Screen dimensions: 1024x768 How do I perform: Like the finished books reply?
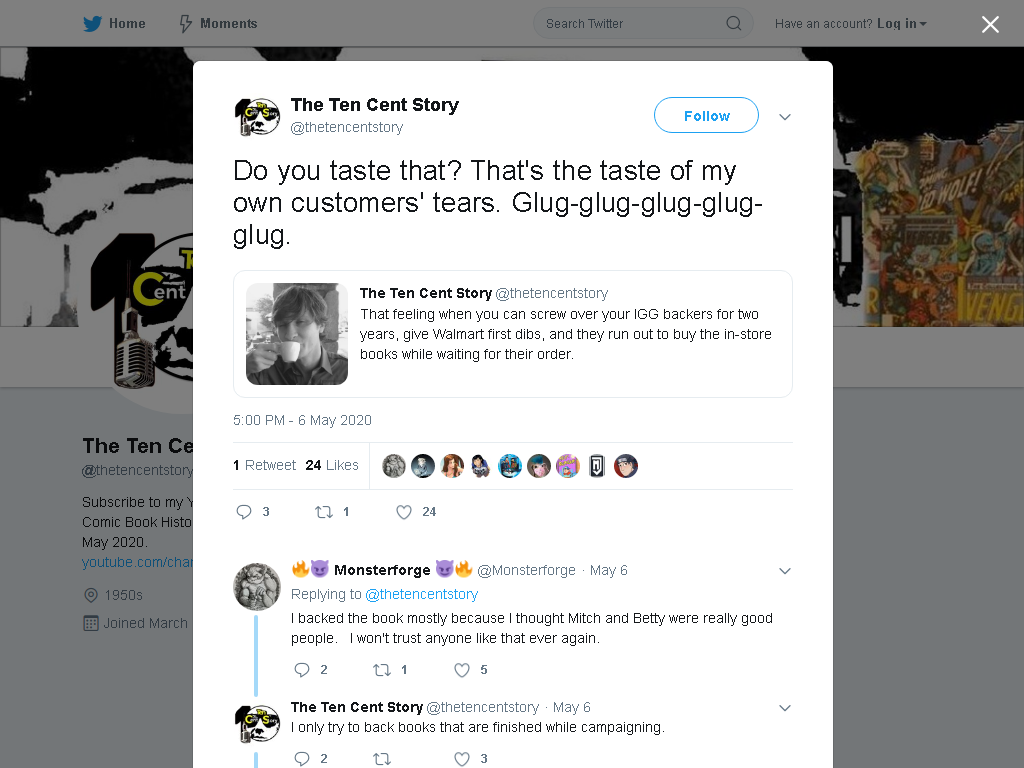point(462,759)
